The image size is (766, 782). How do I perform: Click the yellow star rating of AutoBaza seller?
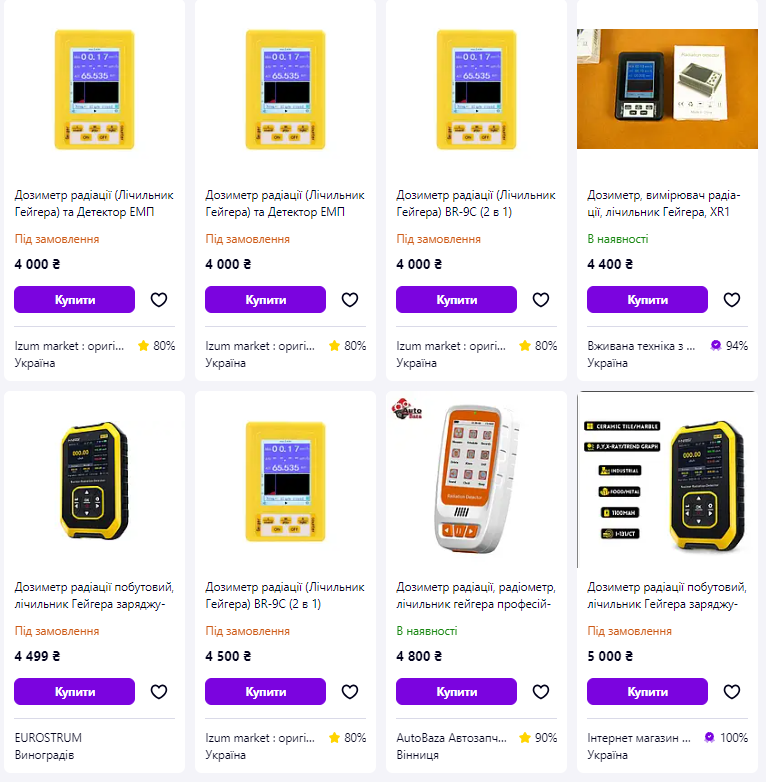pos(525,738)
